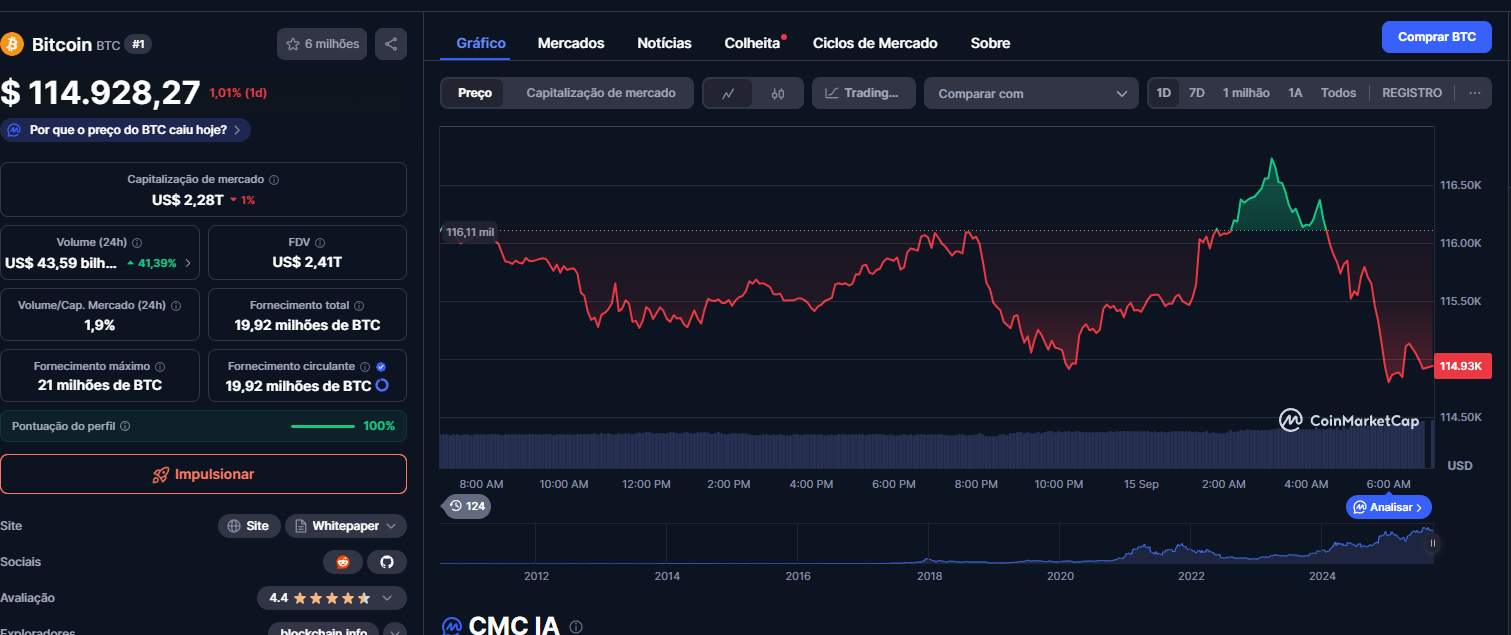Toggle REGISTRO scale option
1511x635 pixels.
(x=1412, y=93)
